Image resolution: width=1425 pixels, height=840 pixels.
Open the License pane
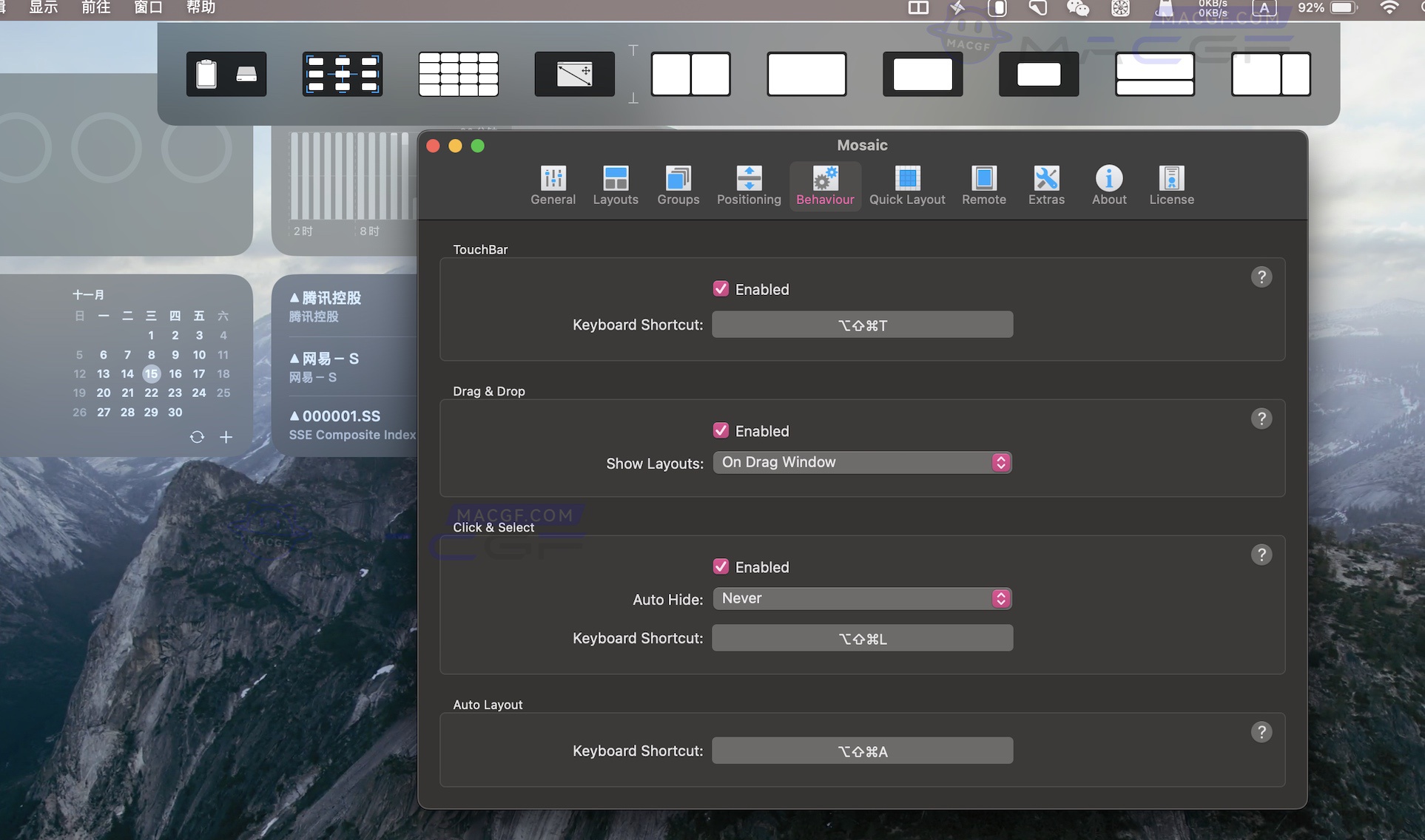pos(1171,185)
